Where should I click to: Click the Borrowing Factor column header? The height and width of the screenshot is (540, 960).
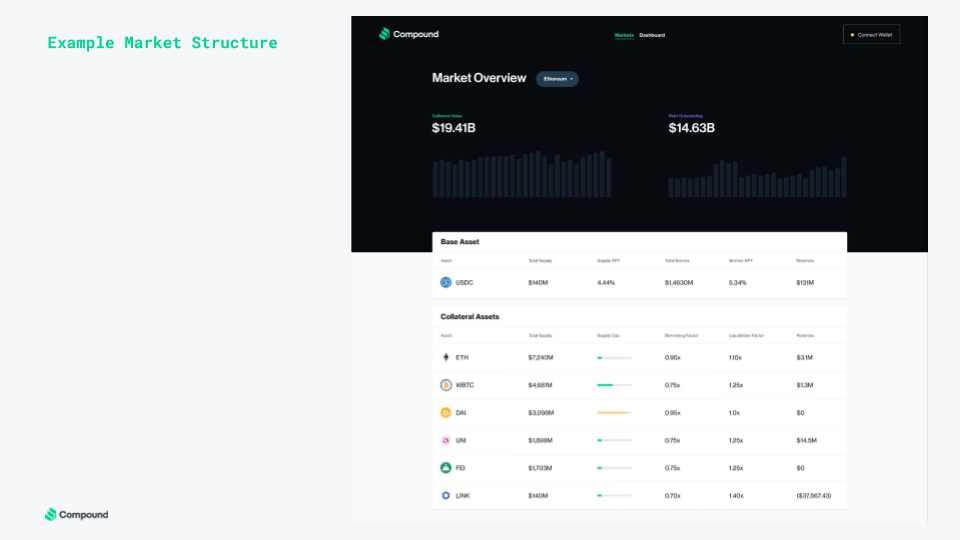pos(681,336)
